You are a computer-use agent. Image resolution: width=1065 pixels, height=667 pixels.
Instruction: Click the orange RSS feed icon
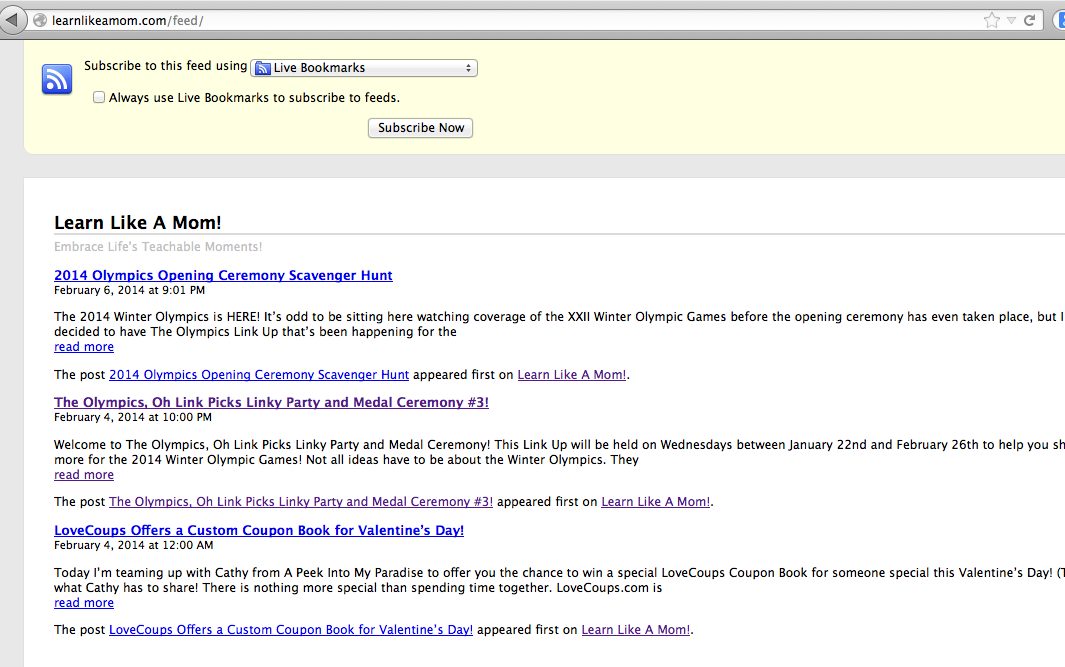click(57, 79)
